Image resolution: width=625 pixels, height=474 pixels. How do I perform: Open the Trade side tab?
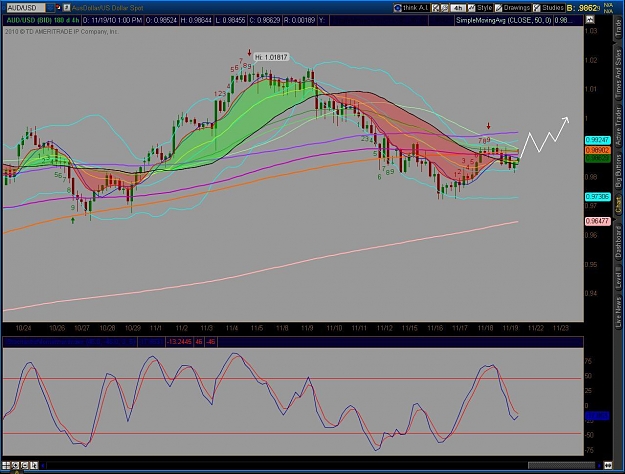618,29
